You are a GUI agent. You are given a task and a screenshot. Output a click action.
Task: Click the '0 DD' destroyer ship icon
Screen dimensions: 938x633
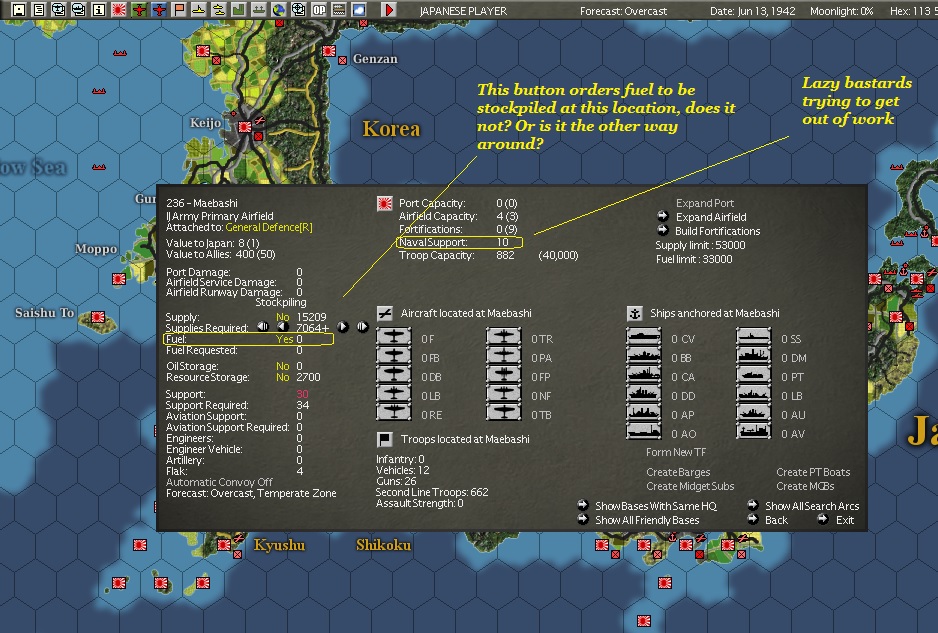644,393
